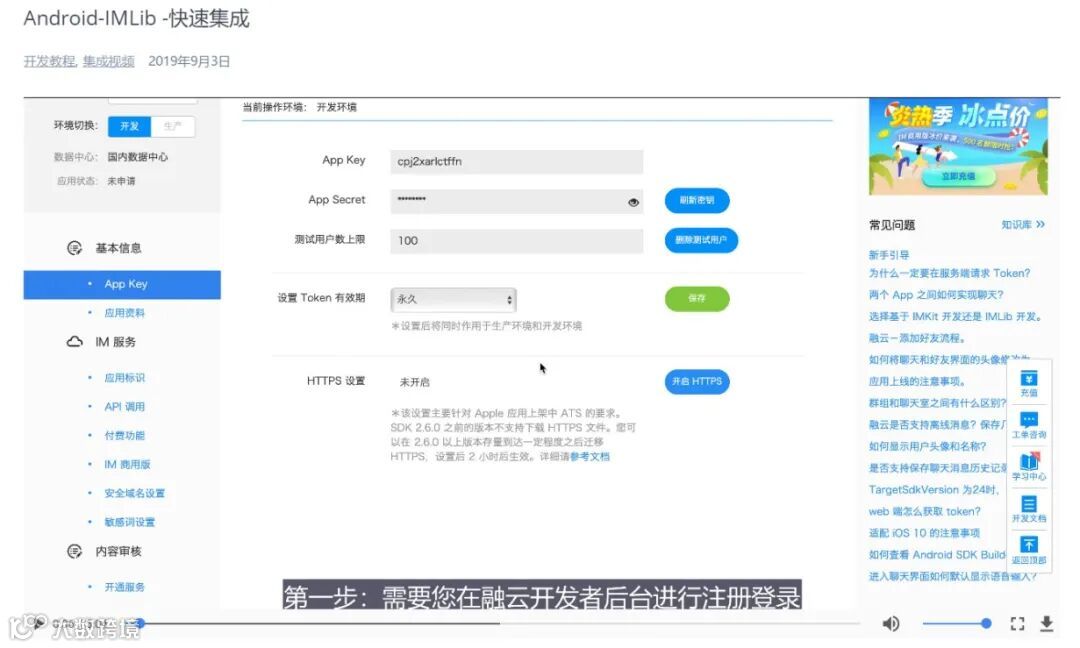Open 开通服务 under 内容审核
The width and height of the screenshot is (1080, 648).
click(125, 587)
